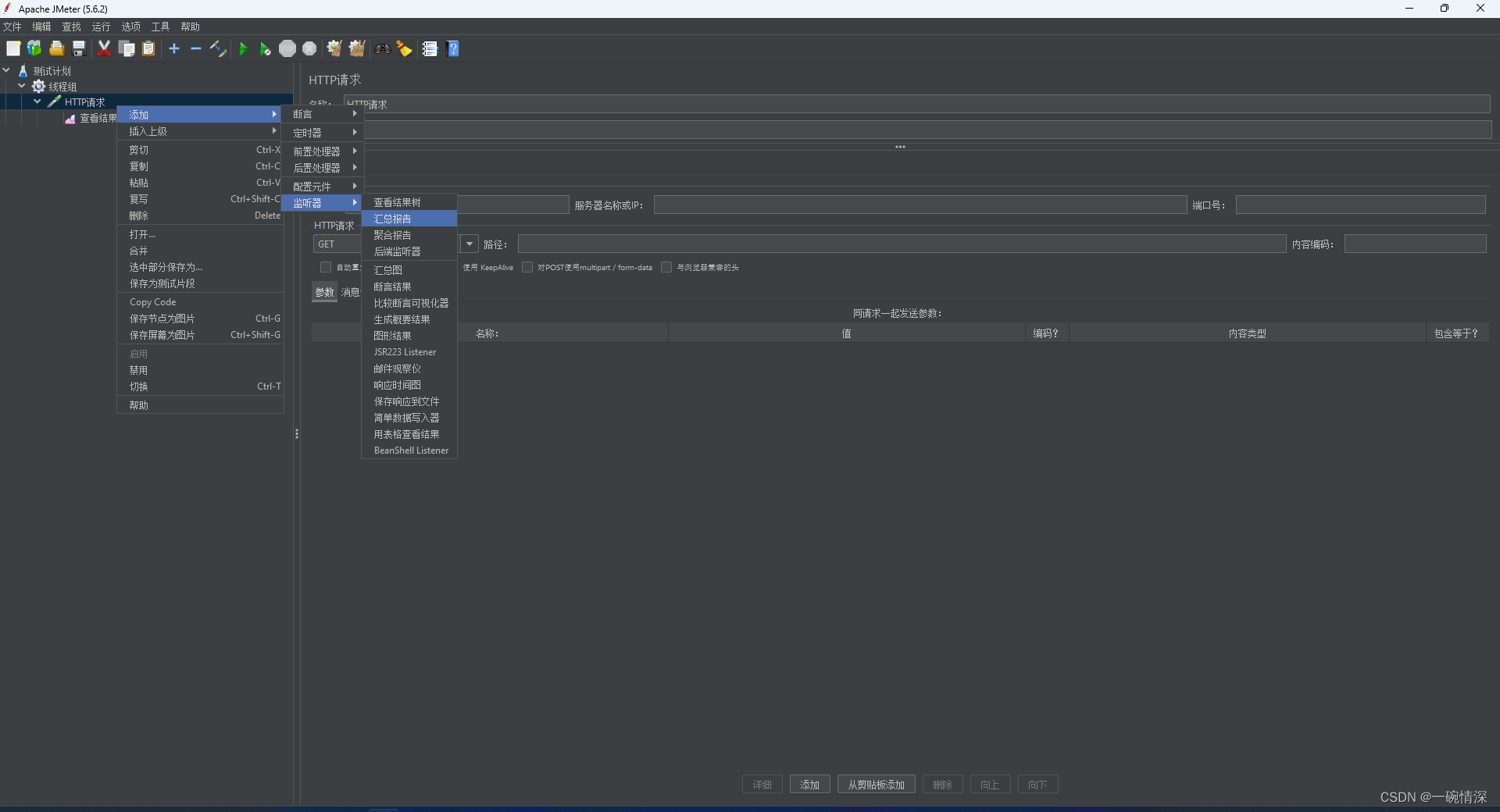Viewport: 1500px width, 812px height.
Task: Click the 内容编码 input field
Action: [1415, 244]
